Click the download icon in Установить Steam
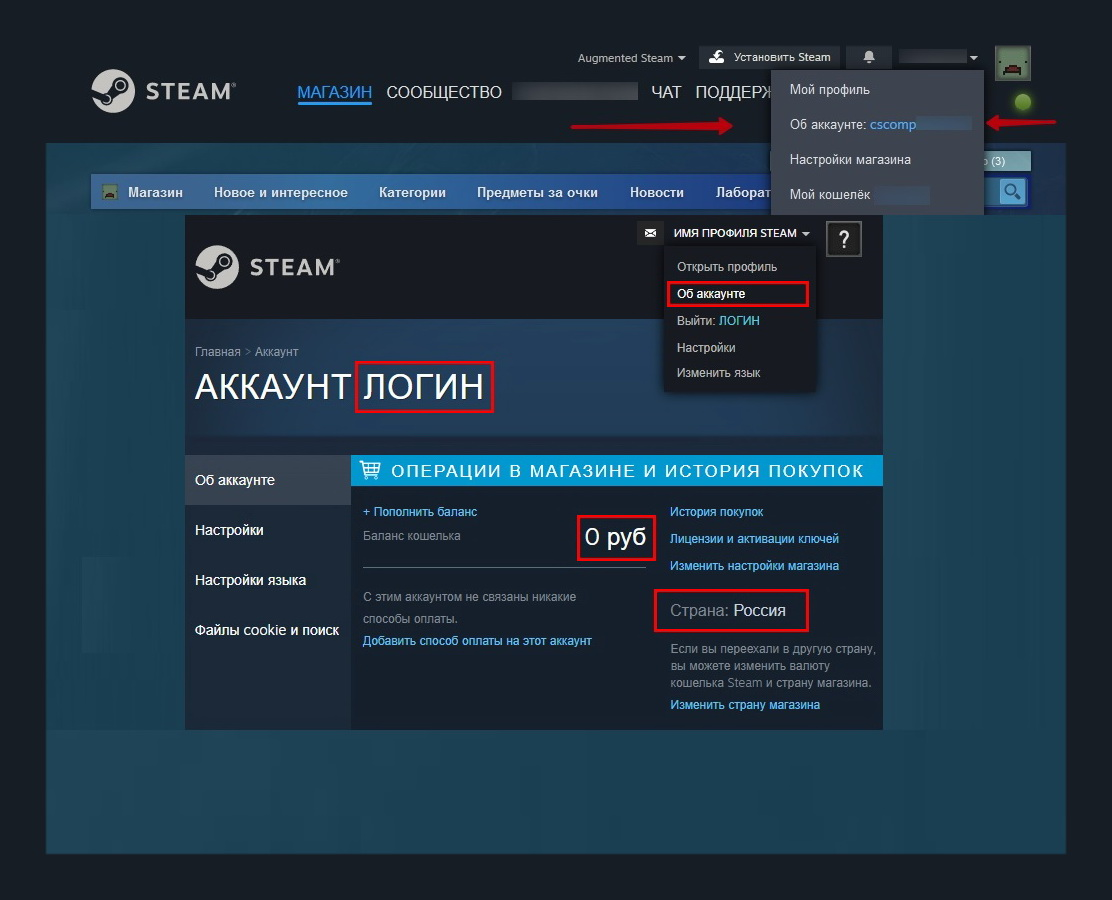This screenshot has width=1112, height=900. (x=717, y=57)
